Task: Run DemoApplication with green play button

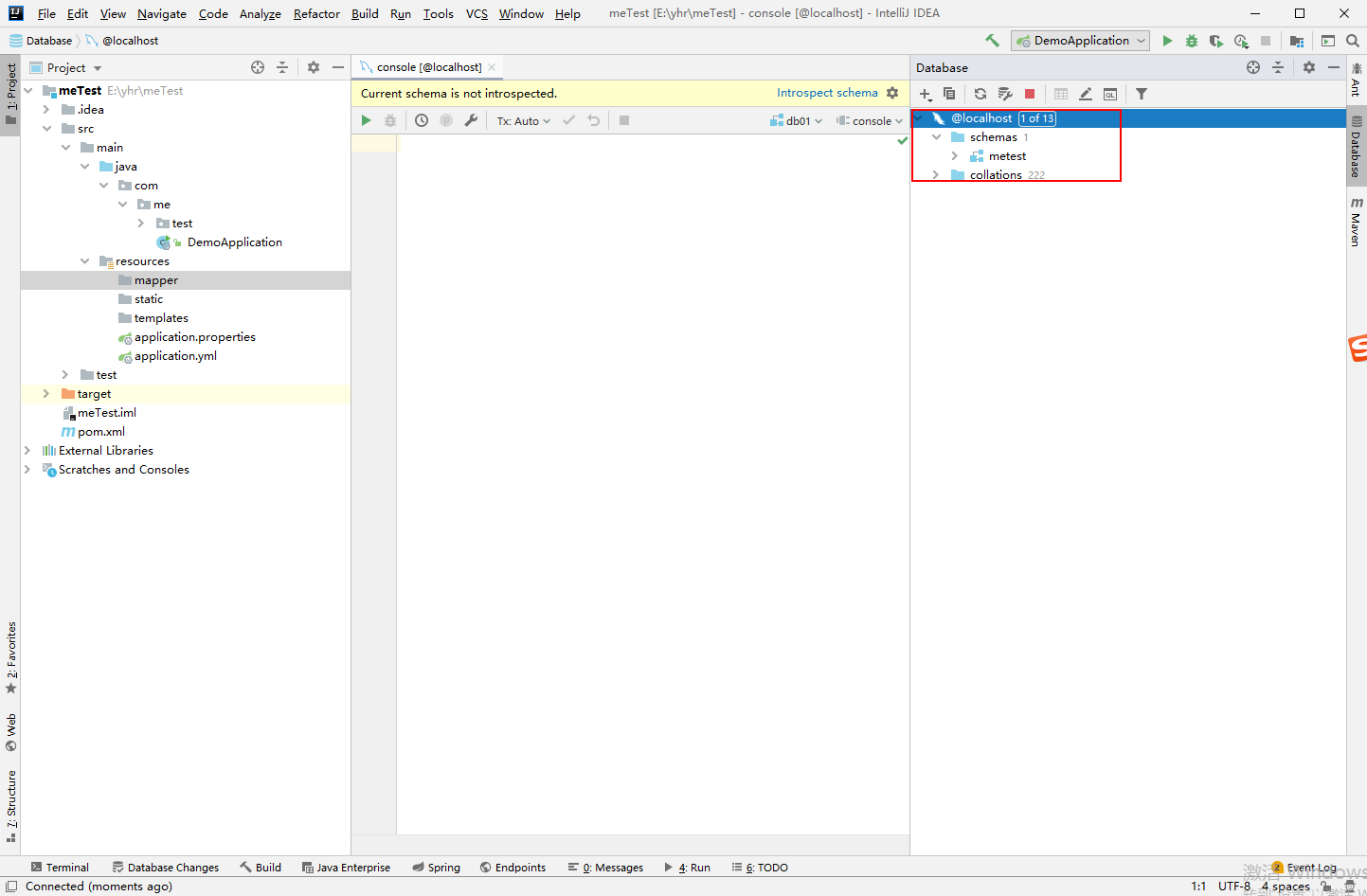Action: click(1167, 41)
